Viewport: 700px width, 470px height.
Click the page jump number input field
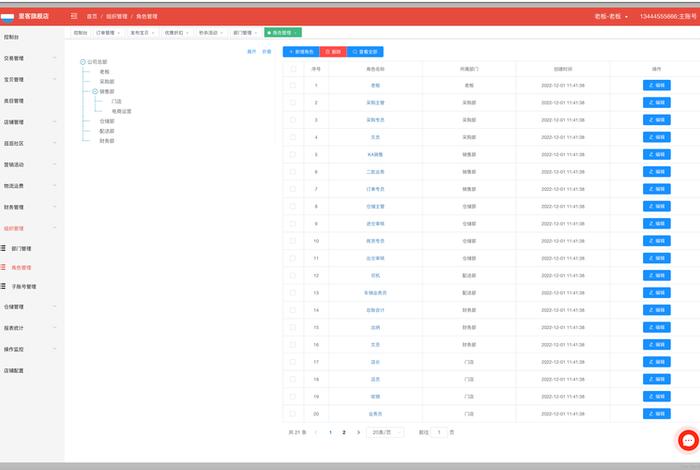pyautogui.click(x=440, y=432)
